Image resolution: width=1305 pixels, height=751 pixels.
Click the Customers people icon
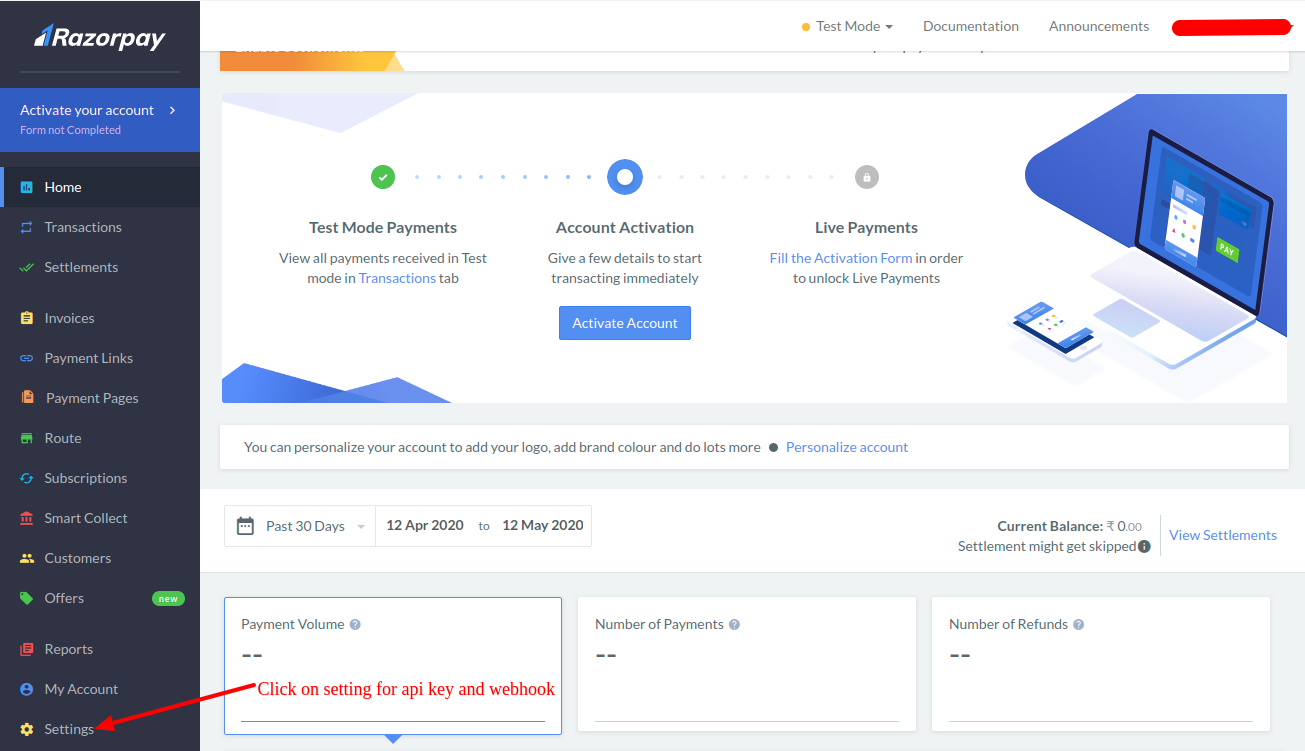[27, 558]
